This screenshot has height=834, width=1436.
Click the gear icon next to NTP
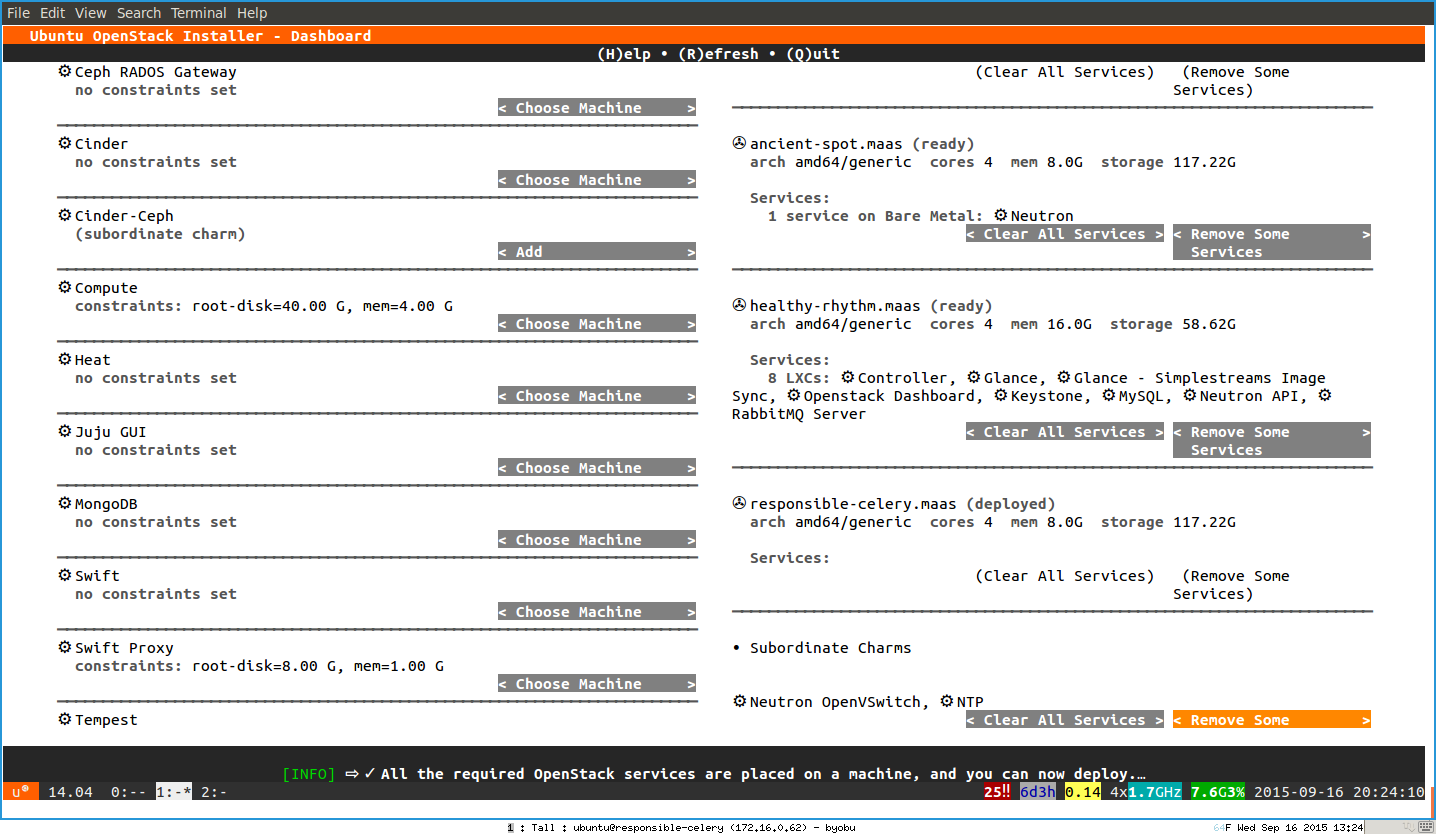click(x=947, y=702)
